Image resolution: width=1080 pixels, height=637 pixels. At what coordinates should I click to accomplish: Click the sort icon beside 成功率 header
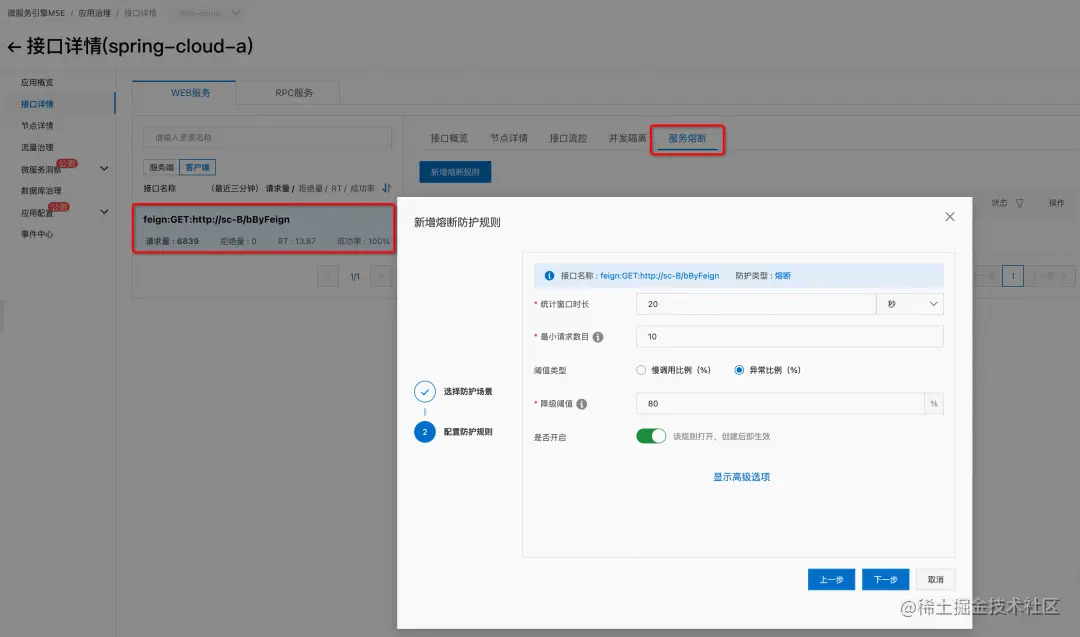click(386, 188)
